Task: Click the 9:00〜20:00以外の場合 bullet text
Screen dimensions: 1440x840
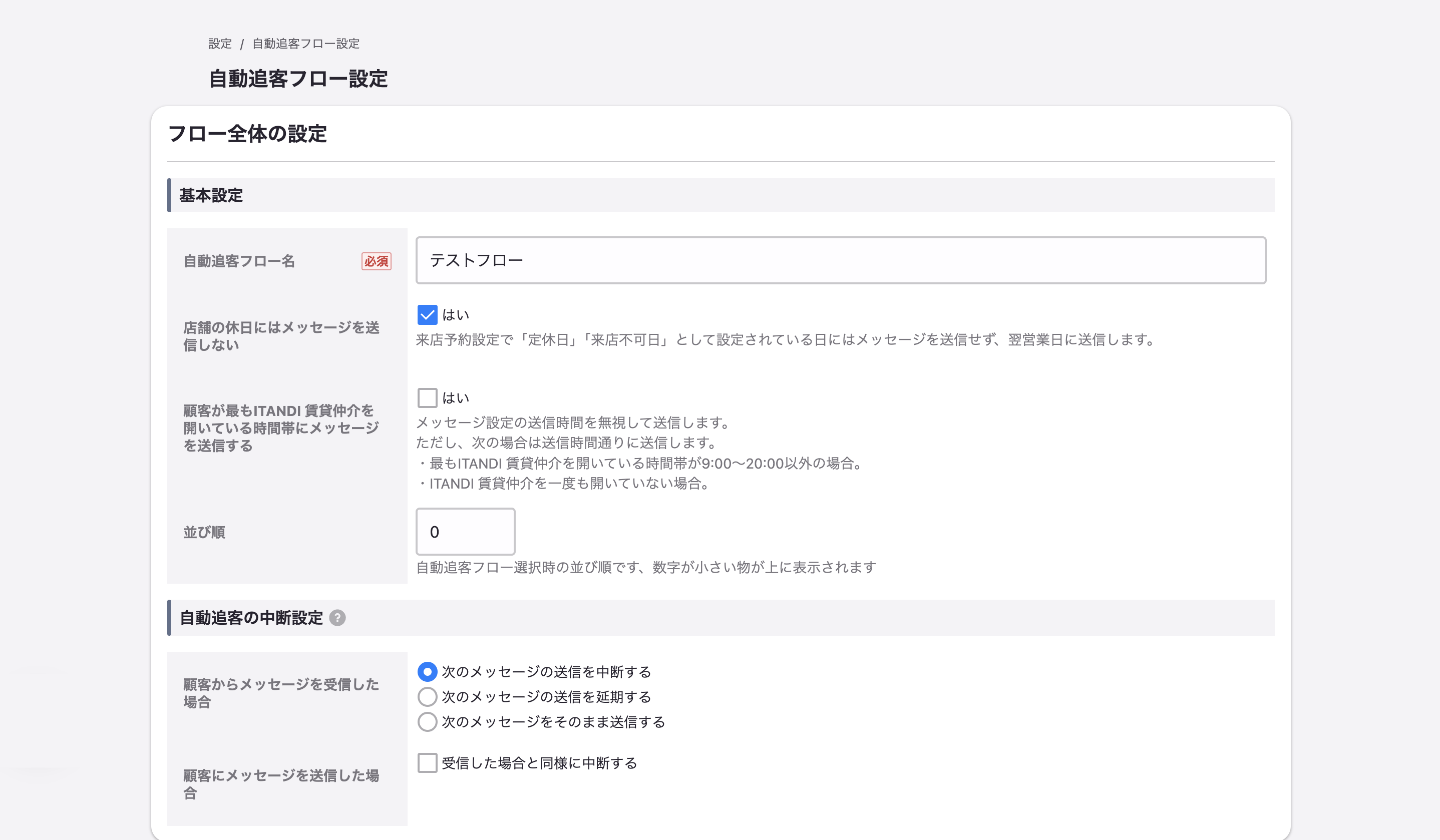Action: (x=639, y=464)
